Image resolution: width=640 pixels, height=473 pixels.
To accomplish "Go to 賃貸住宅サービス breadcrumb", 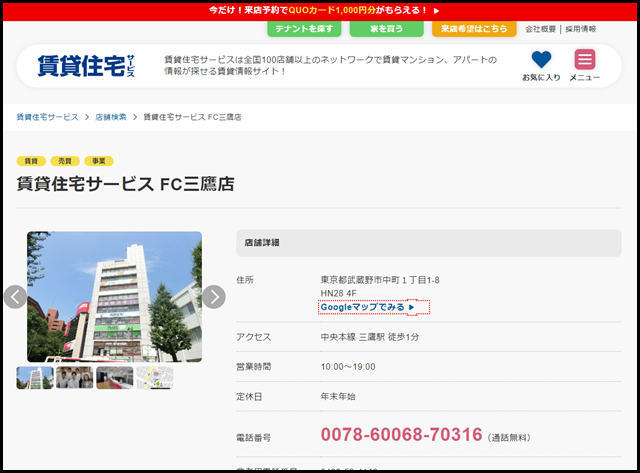I will tap(47, 117).
